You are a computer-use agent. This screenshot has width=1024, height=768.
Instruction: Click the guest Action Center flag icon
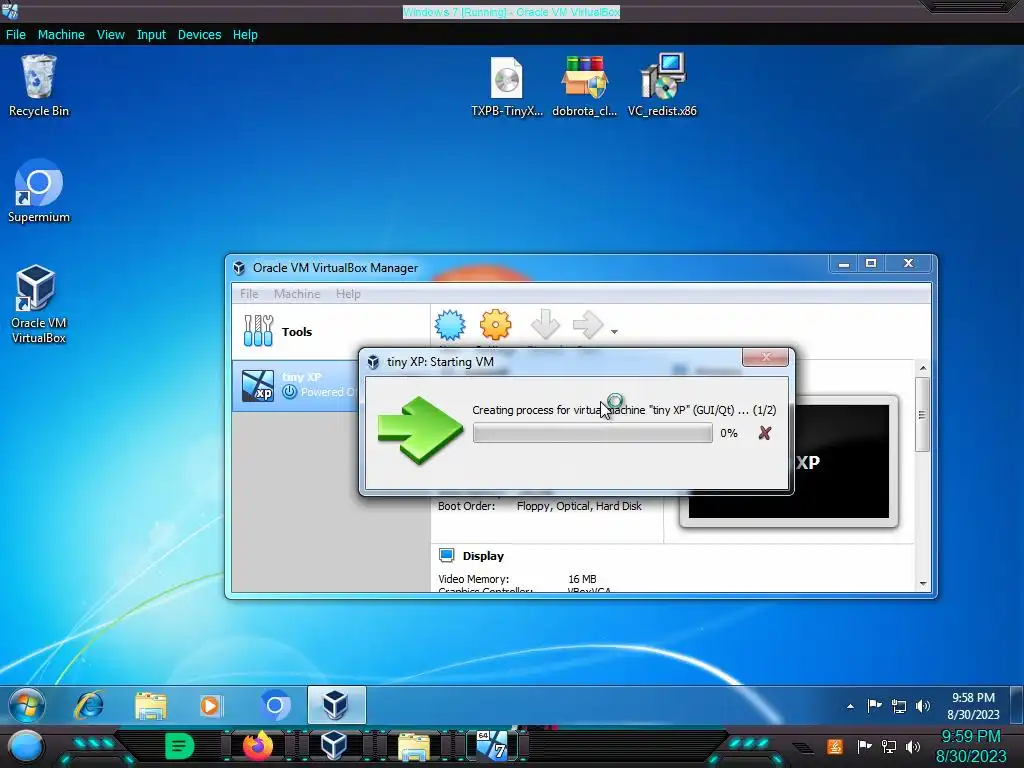point(874,705)
